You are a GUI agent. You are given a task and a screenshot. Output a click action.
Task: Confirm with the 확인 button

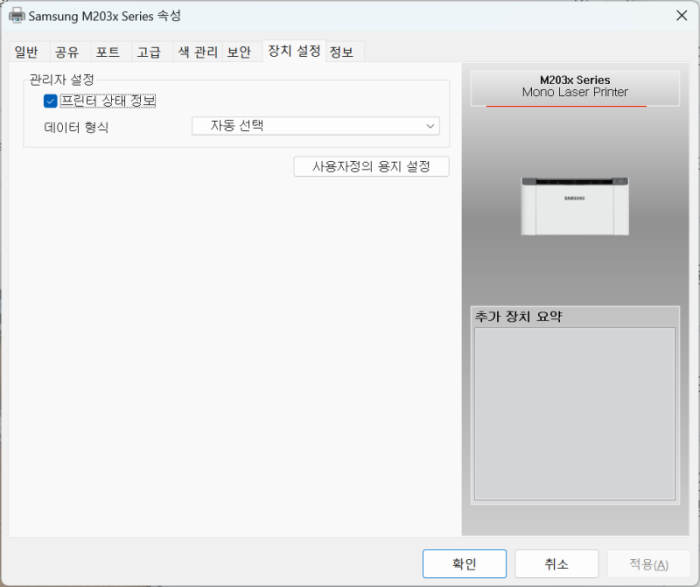(x=464, y=564)
